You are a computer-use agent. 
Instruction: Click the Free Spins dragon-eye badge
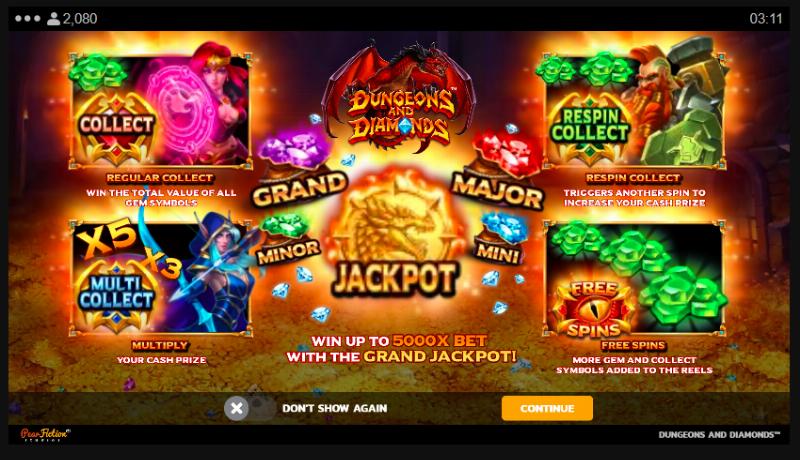[x=593, y=310]
